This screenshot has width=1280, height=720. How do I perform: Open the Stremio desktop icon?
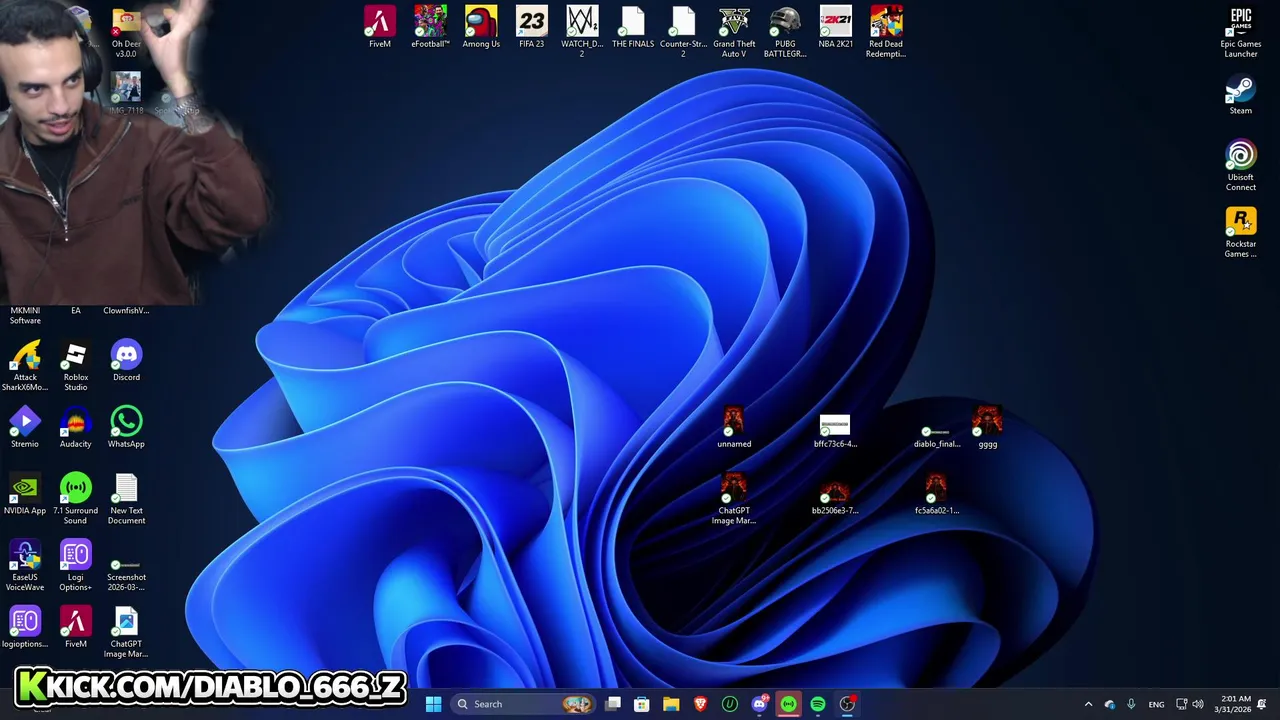[25, 428]
